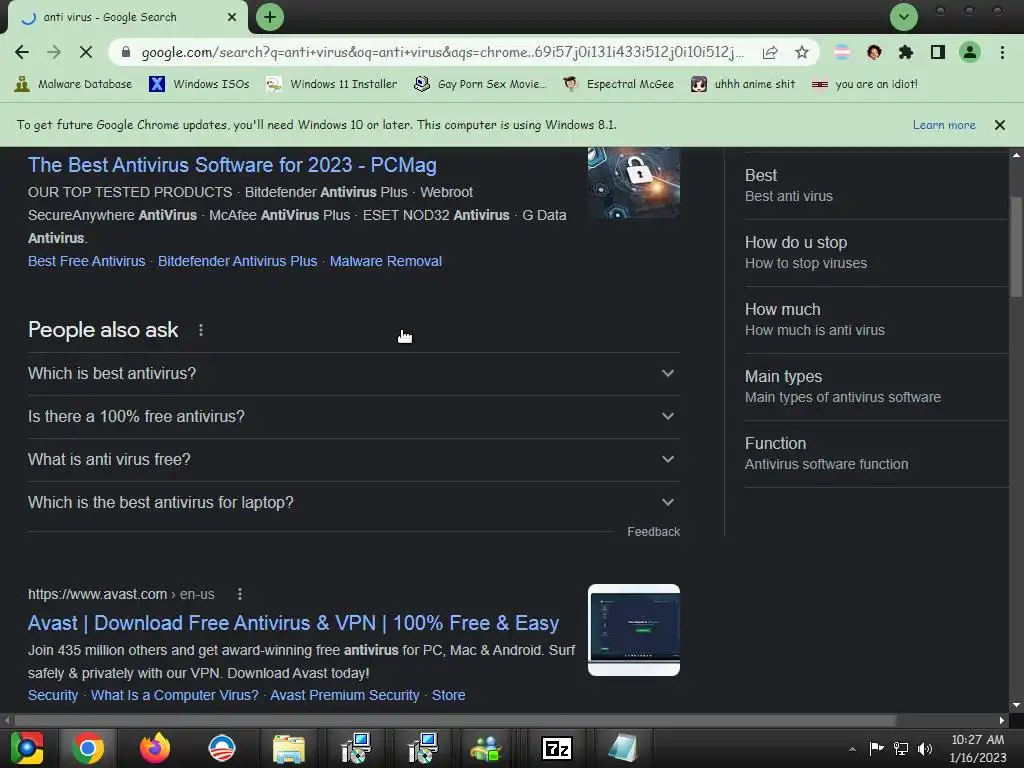
Task: Click the PCMag result padlock thumbnail
Action: 633,182
